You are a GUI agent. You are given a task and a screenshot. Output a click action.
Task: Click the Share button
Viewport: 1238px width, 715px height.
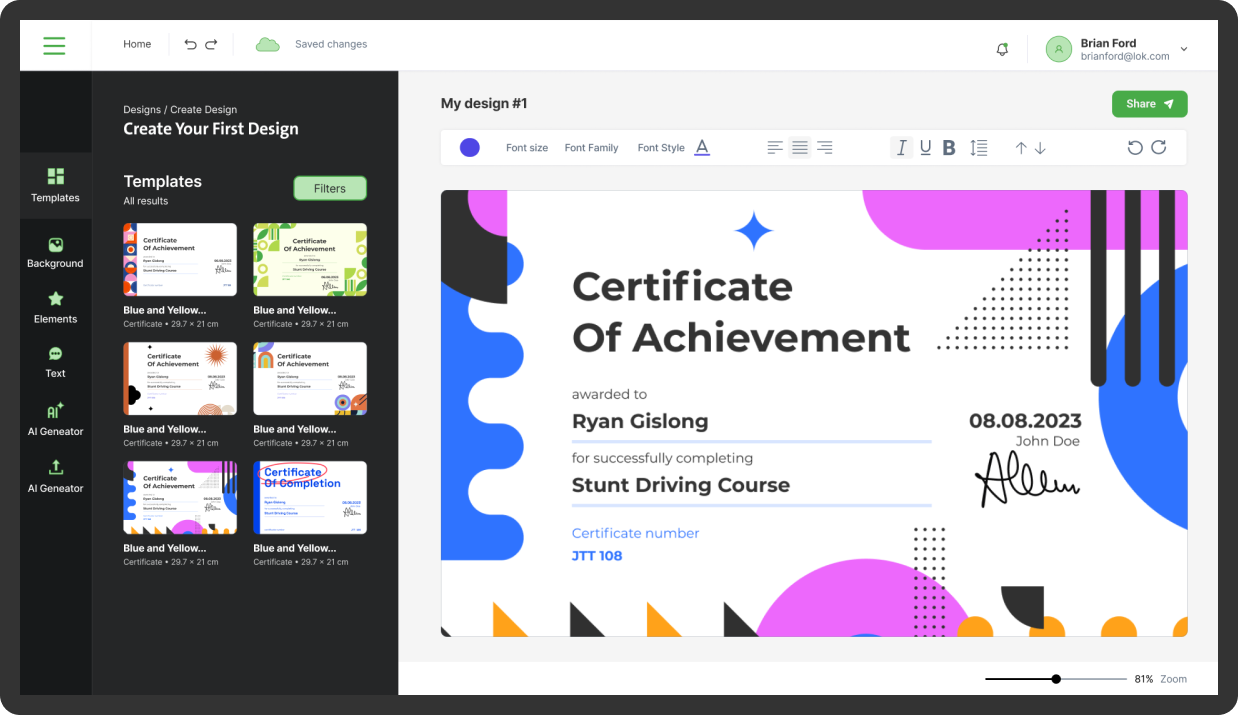point(1150,104)
